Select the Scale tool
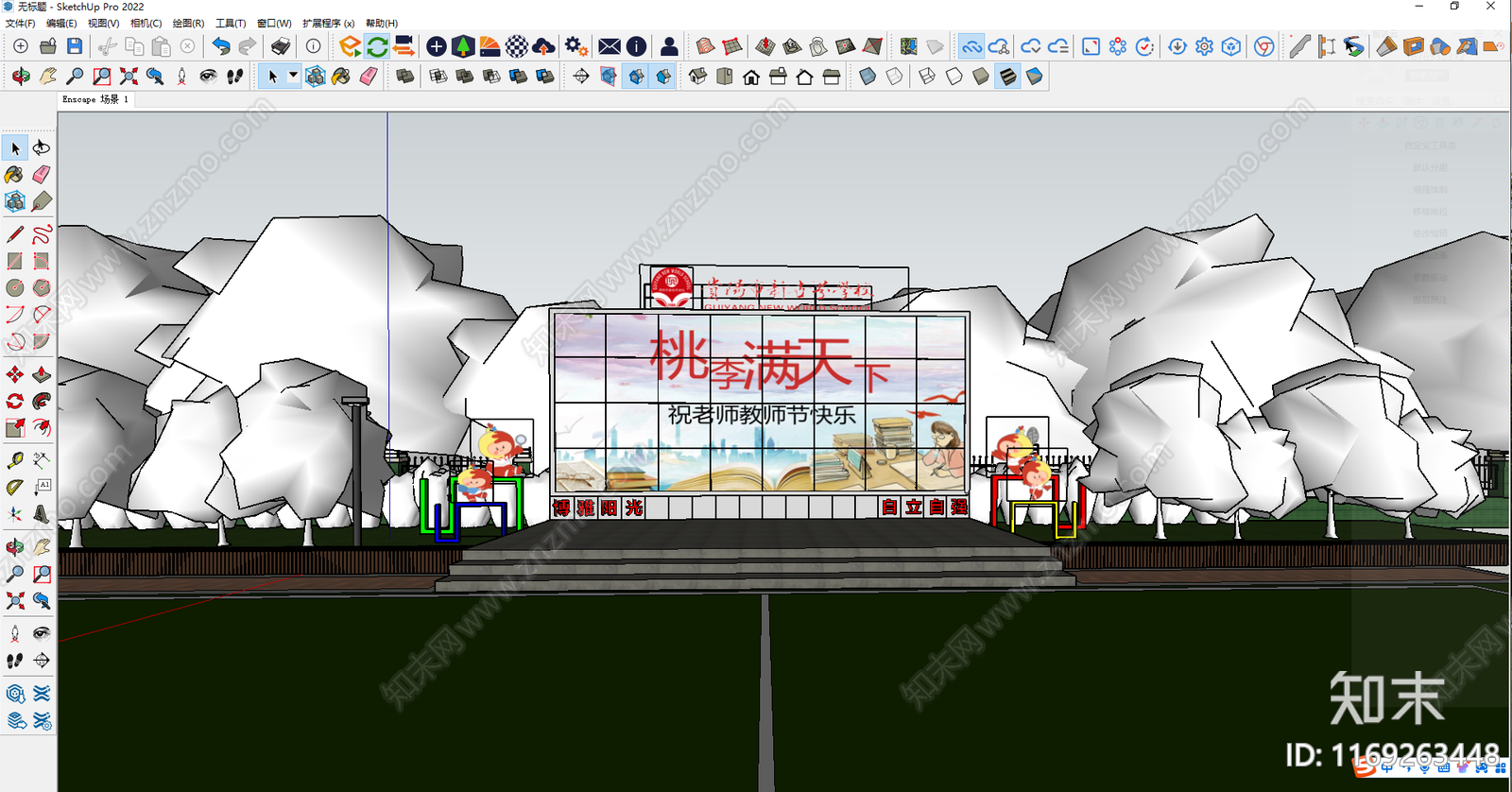Image resolution: width=1512 pixels, height=792 pixels. pos(15,428)
